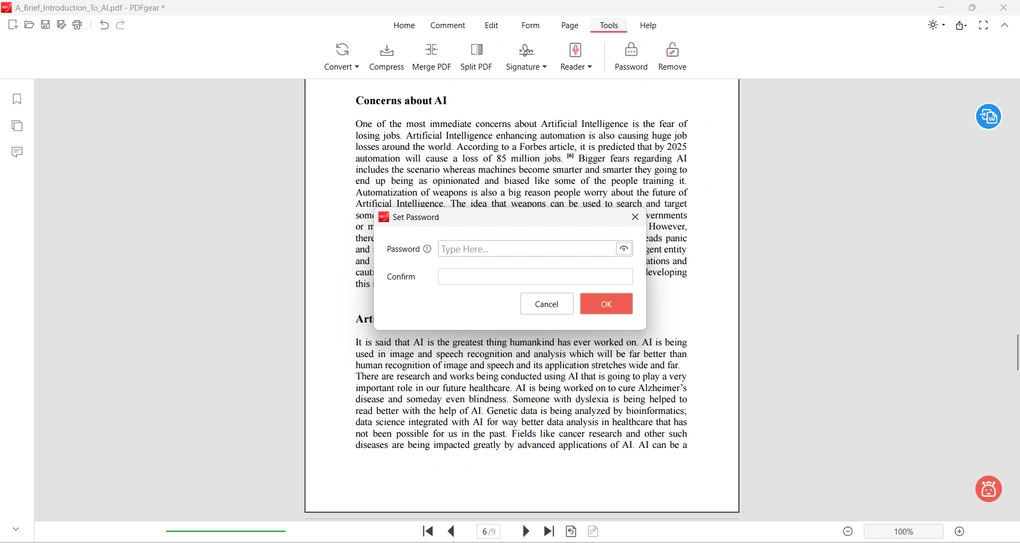1020x543 pixels.
Task: Toggle fullscreen mode icon
Action: 983,25
